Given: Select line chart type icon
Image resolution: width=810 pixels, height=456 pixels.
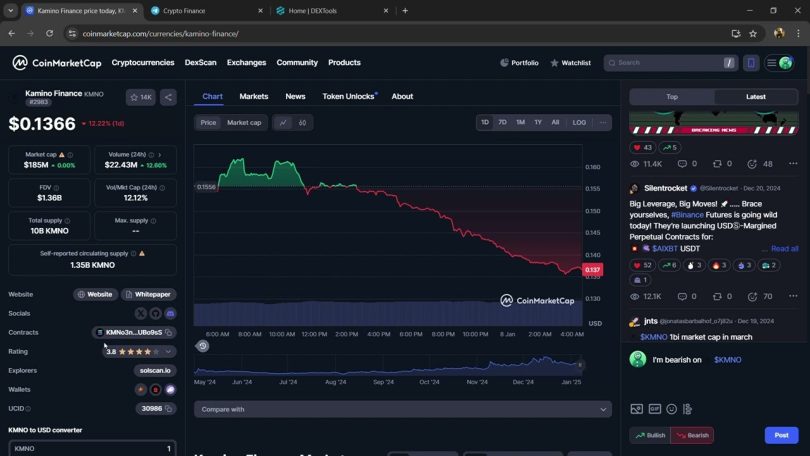Looking at the screenshot, I should [x=283, y=122].
